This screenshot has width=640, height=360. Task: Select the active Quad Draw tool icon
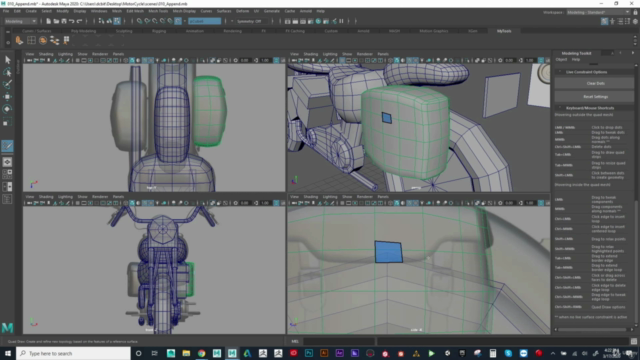coord(7,146)
